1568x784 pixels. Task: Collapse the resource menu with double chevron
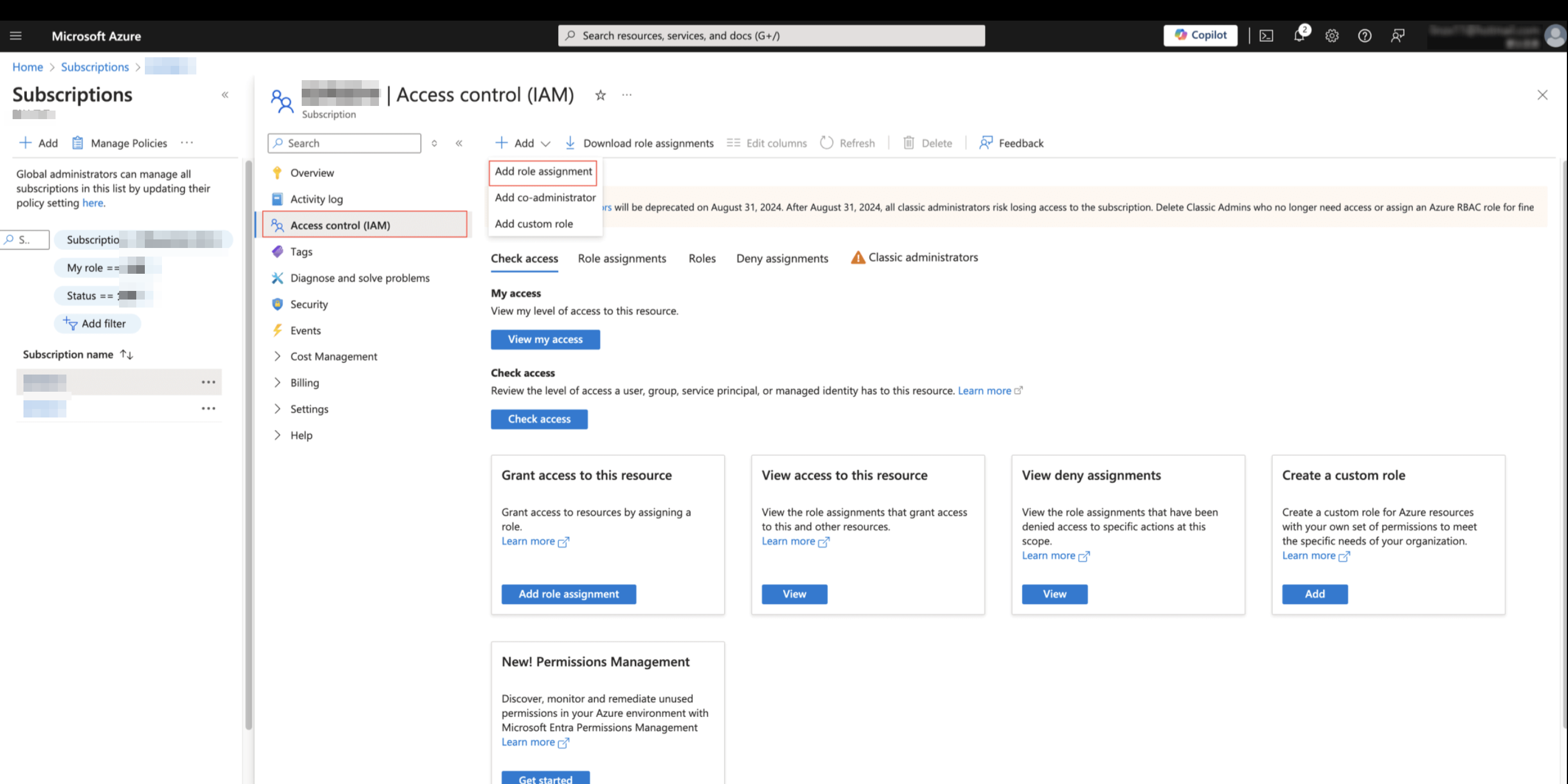pyautogui.click(x=459, y=143)
